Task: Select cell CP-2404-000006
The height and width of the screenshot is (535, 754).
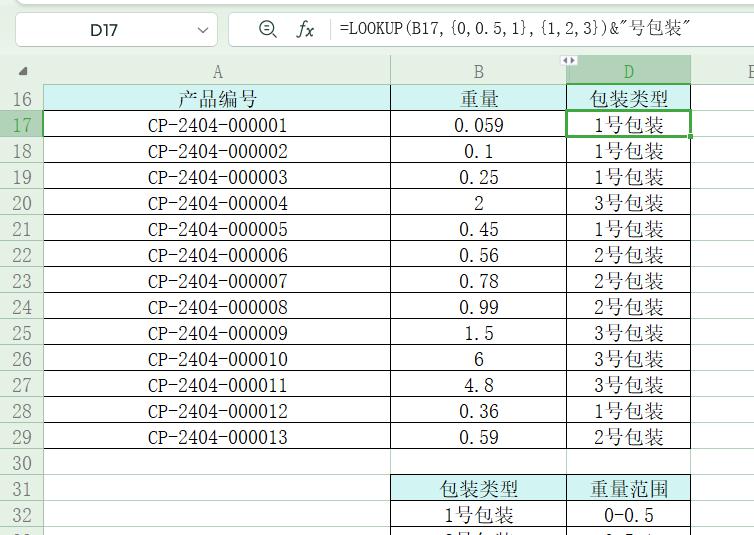Action: [x=217, y=254]
